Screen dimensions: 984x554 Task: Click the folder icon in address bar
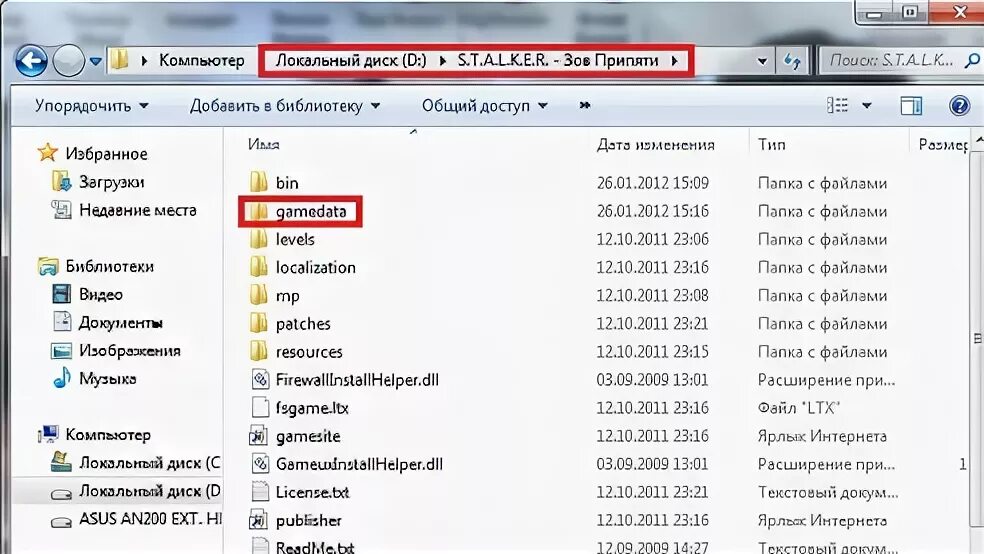coord(119,60)
